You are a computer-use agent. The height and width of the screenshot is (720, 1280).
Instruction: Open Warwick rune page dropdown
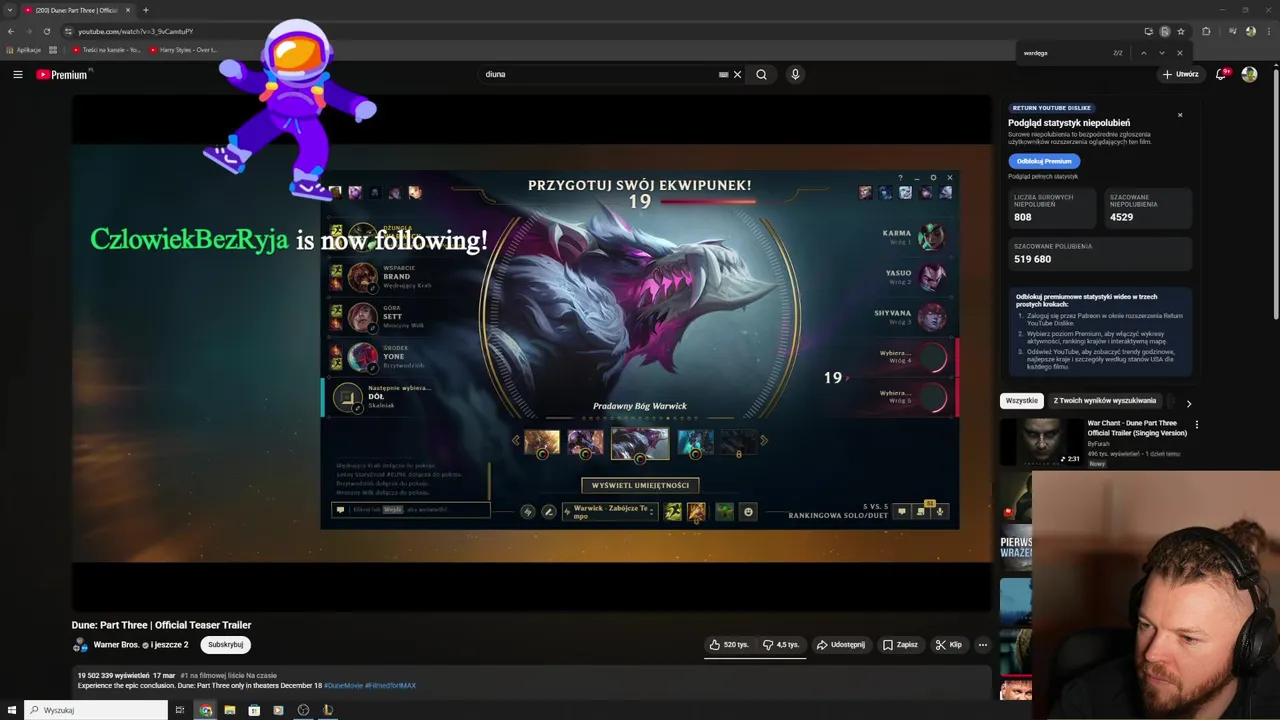tap(610, 512)
